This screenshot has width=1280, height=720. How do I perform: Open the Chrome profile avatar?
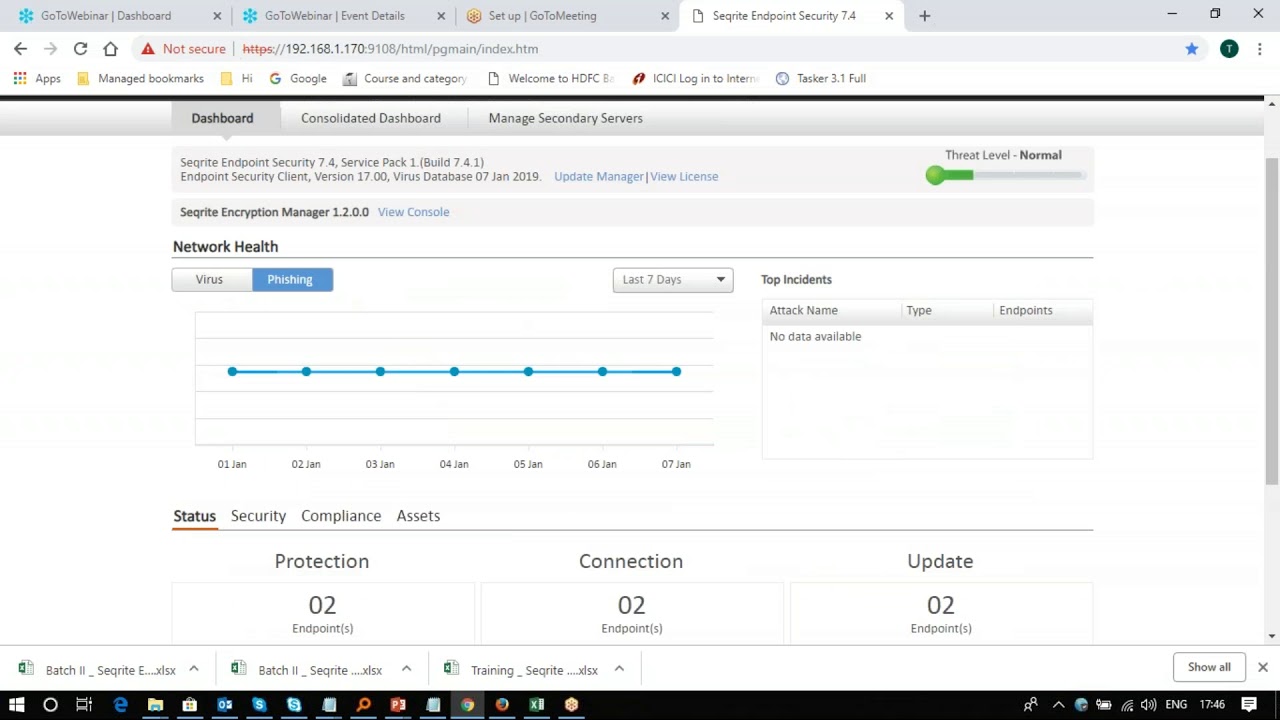tap(1229, 48)
